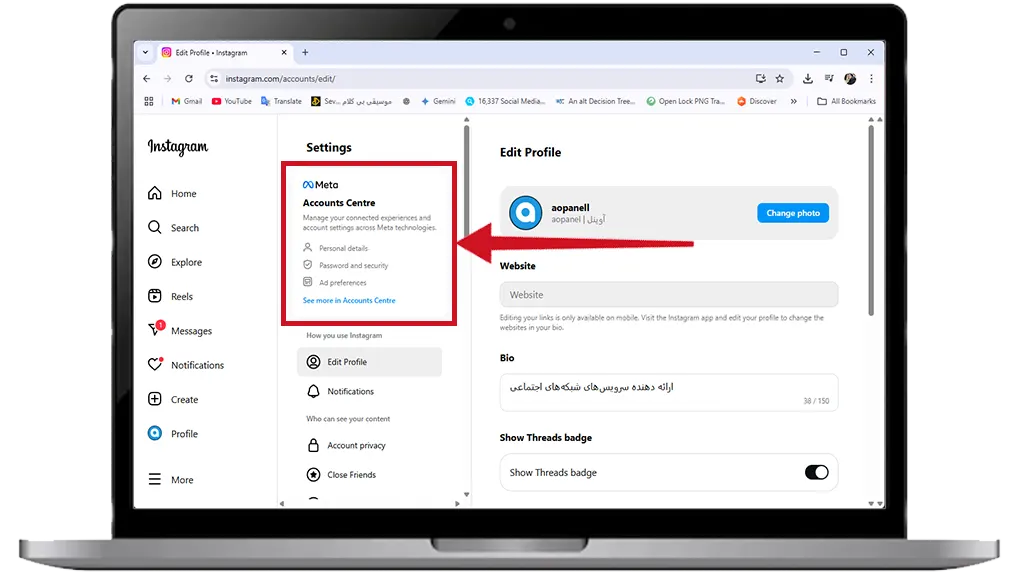Click the Instagram logo
This screenshot has height=576, width=1024.
(x=178, y=146)
